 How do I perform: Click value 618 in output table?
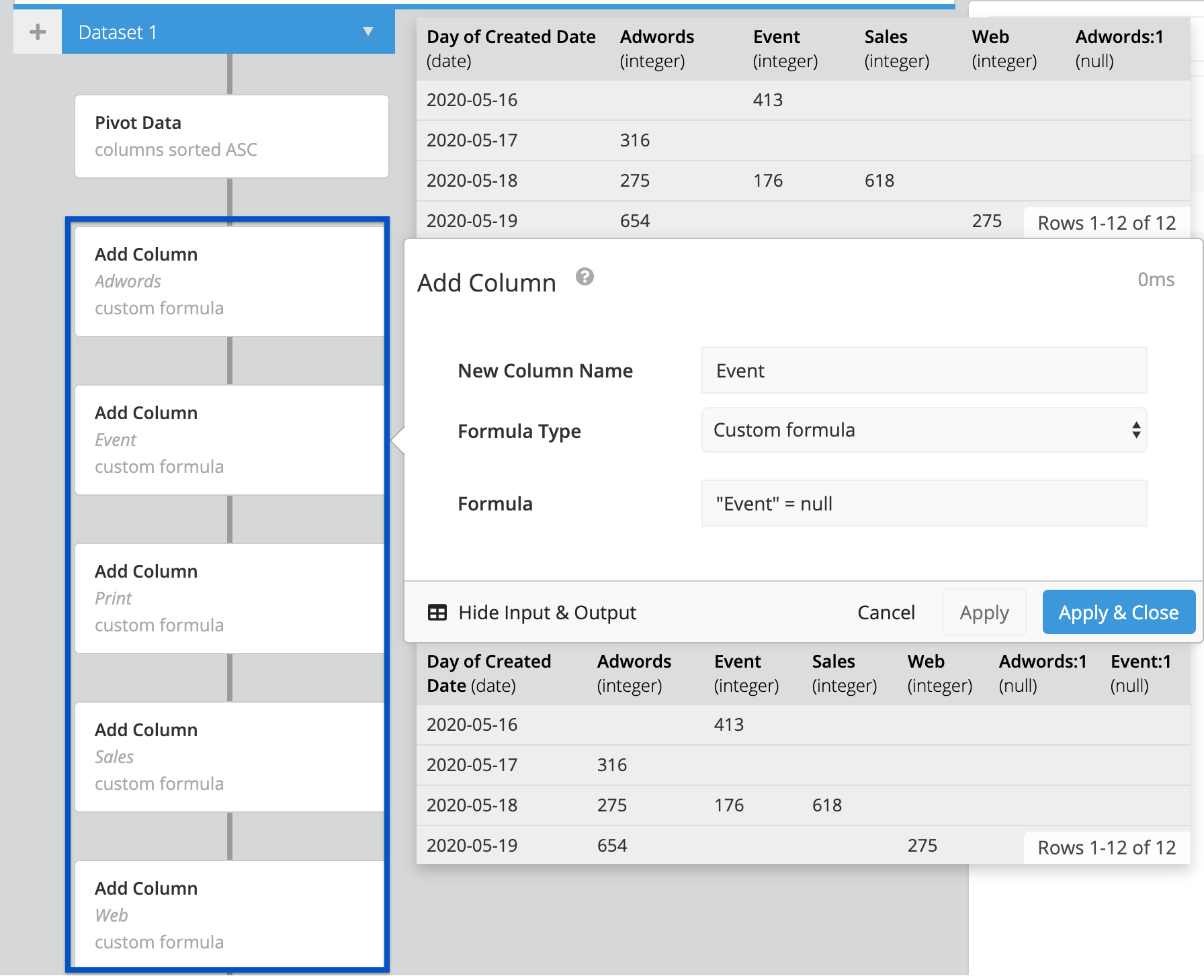(827, 805)
